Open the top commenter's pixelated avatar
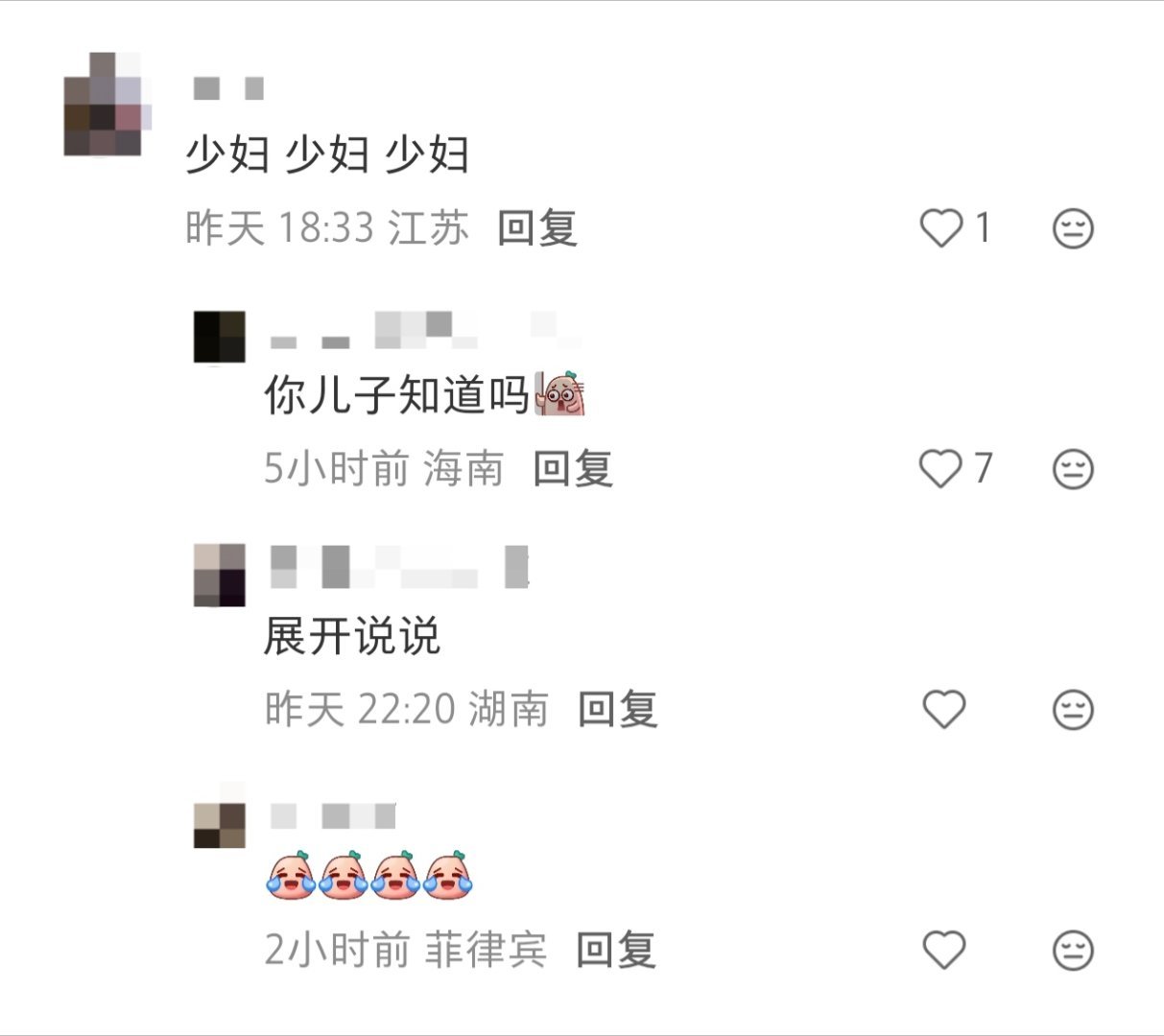 107,104
